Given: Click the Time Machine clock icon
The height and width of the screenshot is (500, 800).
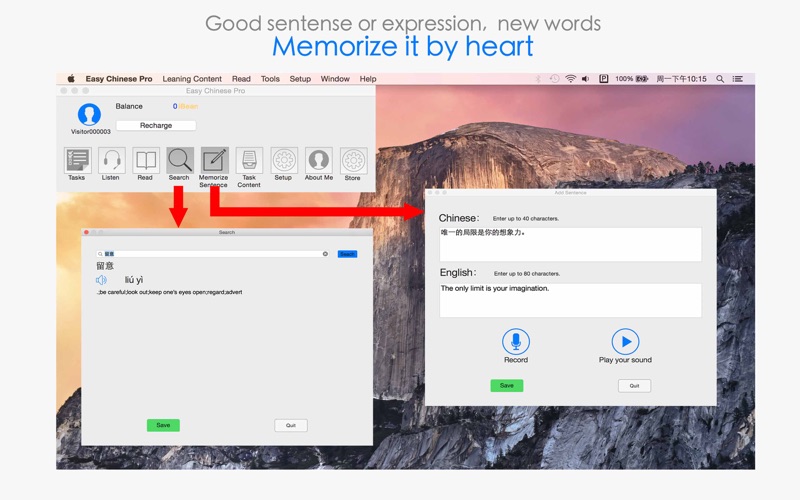Looking at the screenshot, I should [x=554, y=79].
